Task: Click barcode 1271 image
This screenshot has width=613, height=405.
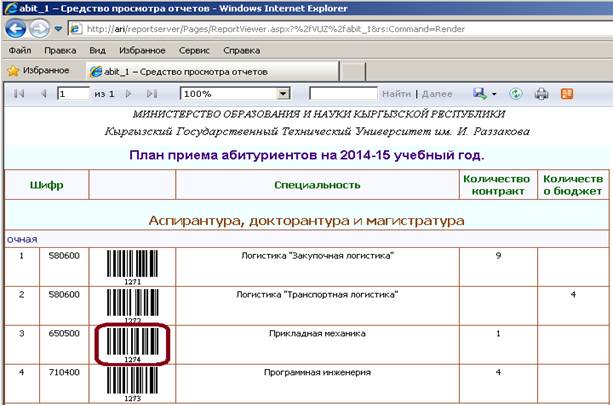Action: pyautogui.click(x=133, y=267)
